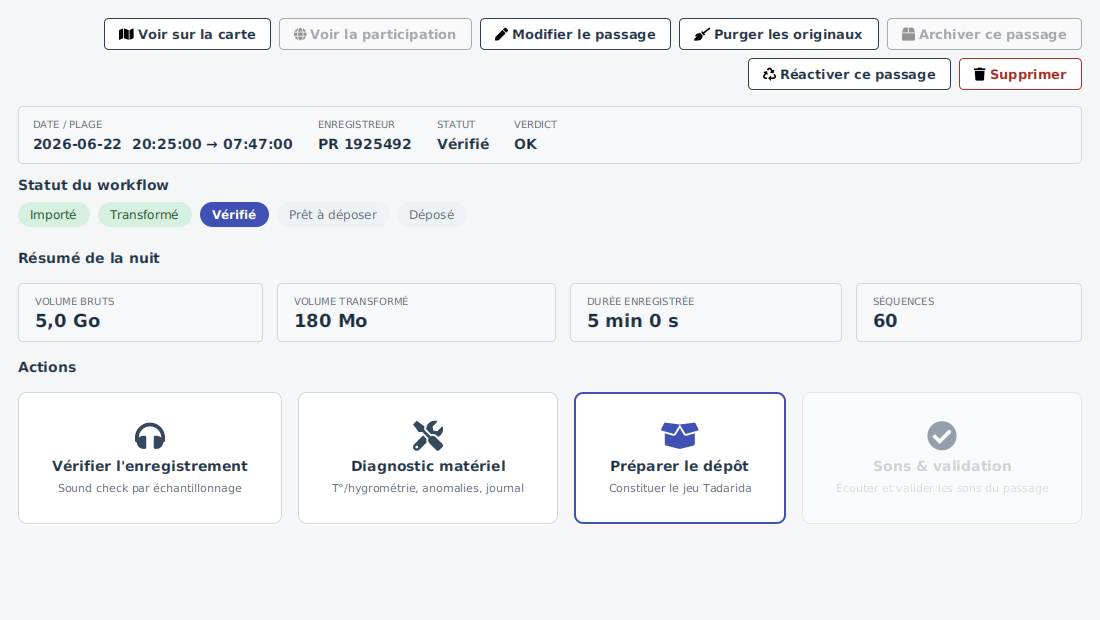Click the checkmark circle icon for Sons & validation
1100x620 pixels.
941,436
